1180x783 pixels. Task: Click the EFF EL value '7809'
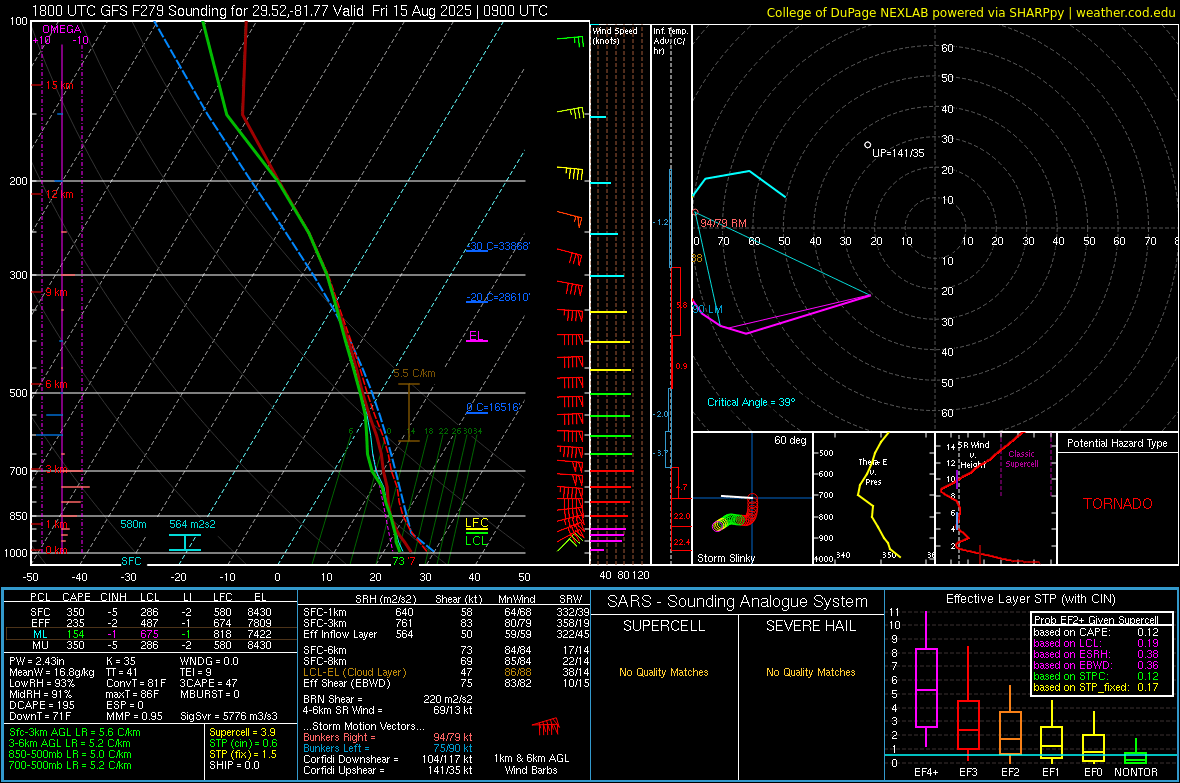pos(259,623)
